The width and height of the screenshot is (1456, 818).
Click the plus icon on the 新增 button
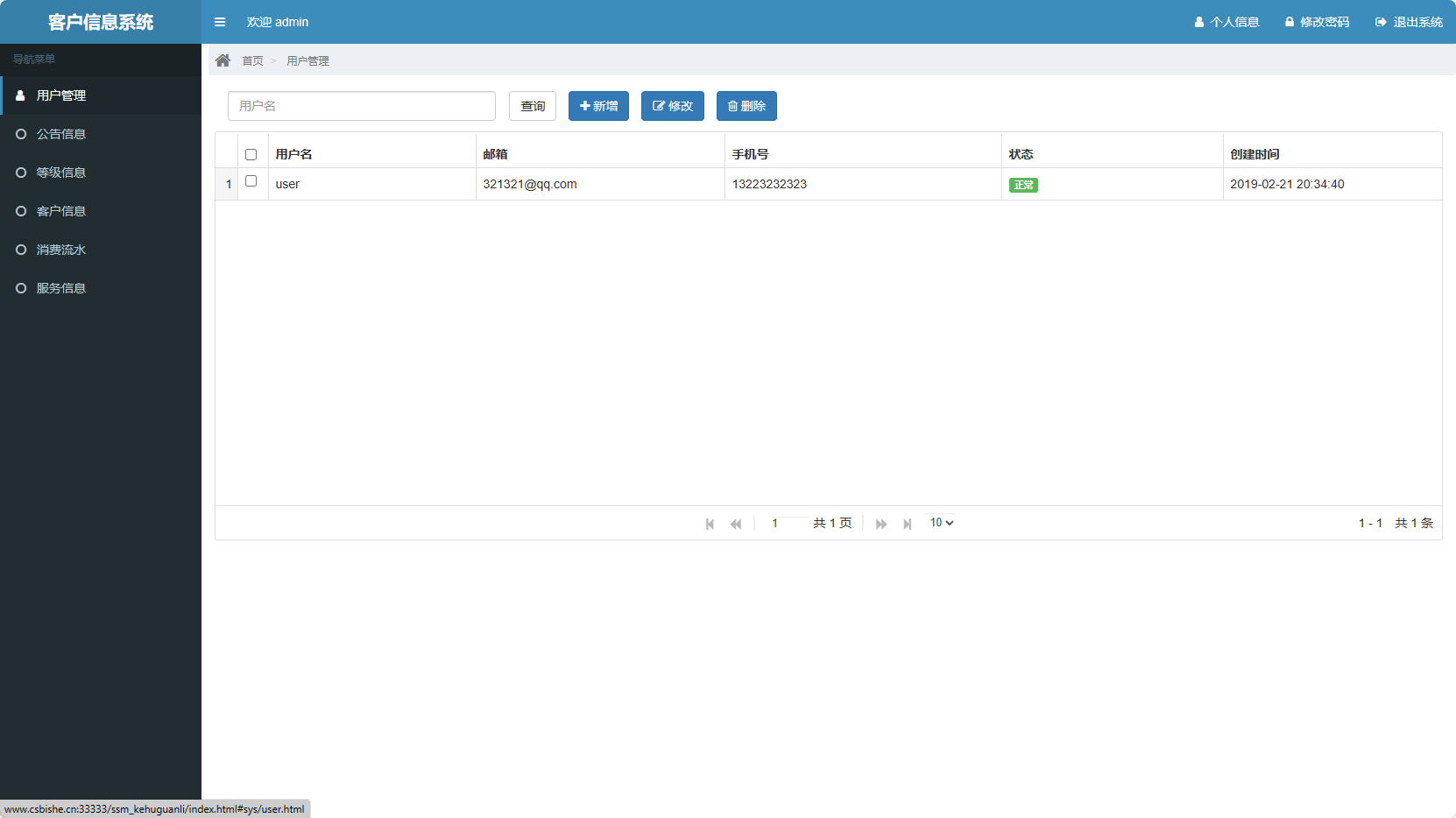coord(584,105)
